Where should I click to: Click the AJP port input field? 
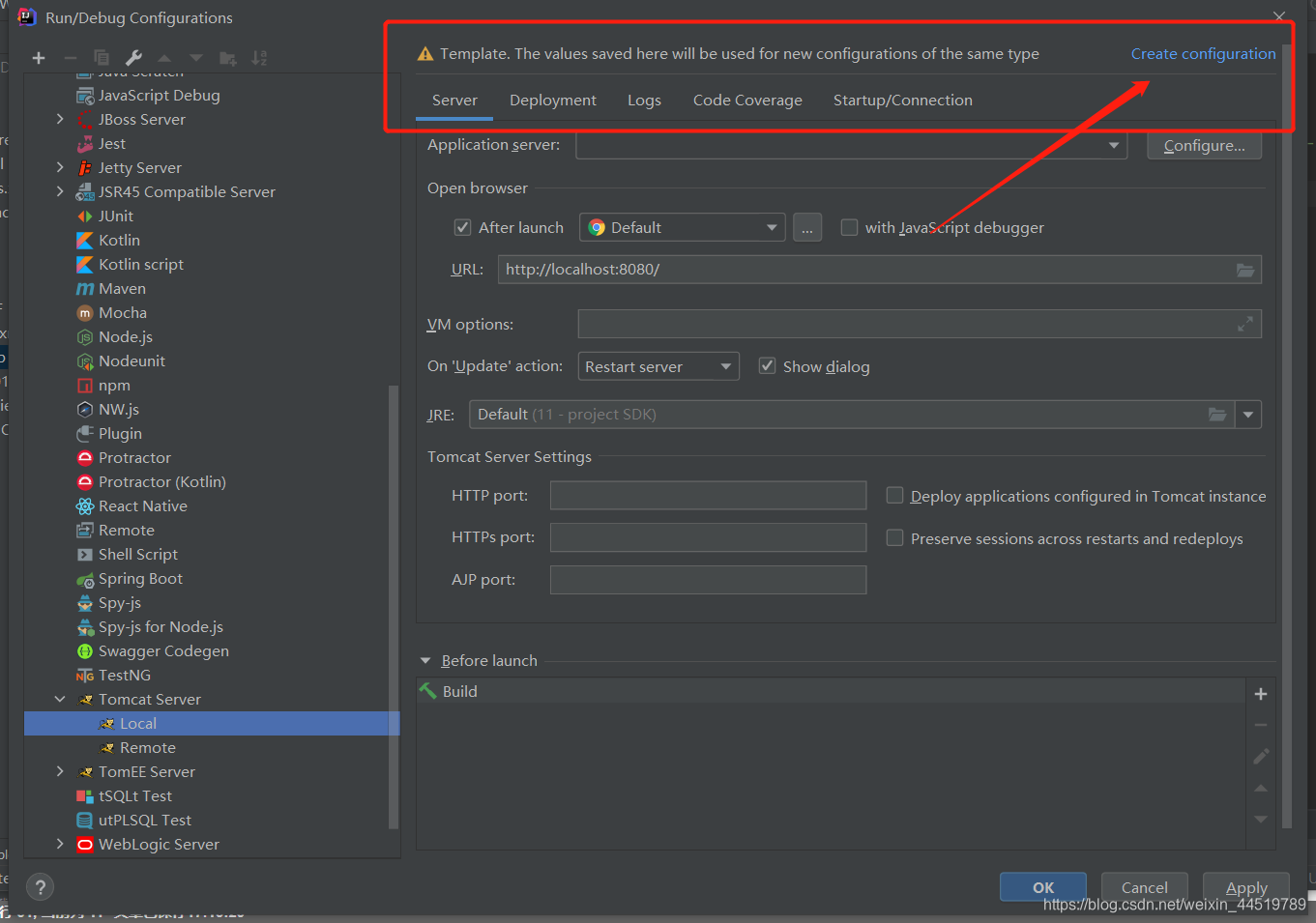click(x=708, y=580)
